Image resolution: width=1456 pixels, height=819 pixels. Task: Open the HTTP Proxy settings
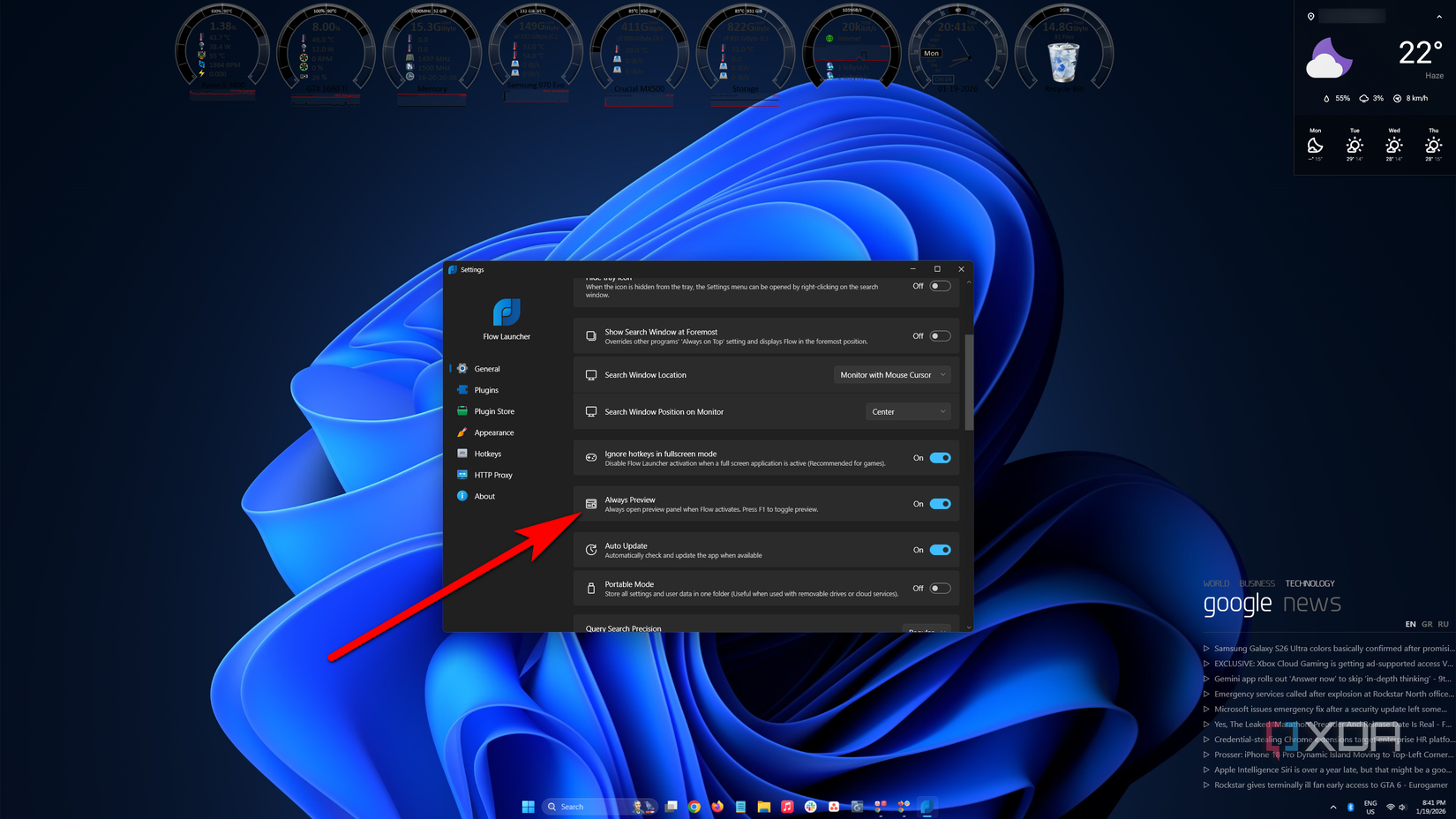pos(493,475)
